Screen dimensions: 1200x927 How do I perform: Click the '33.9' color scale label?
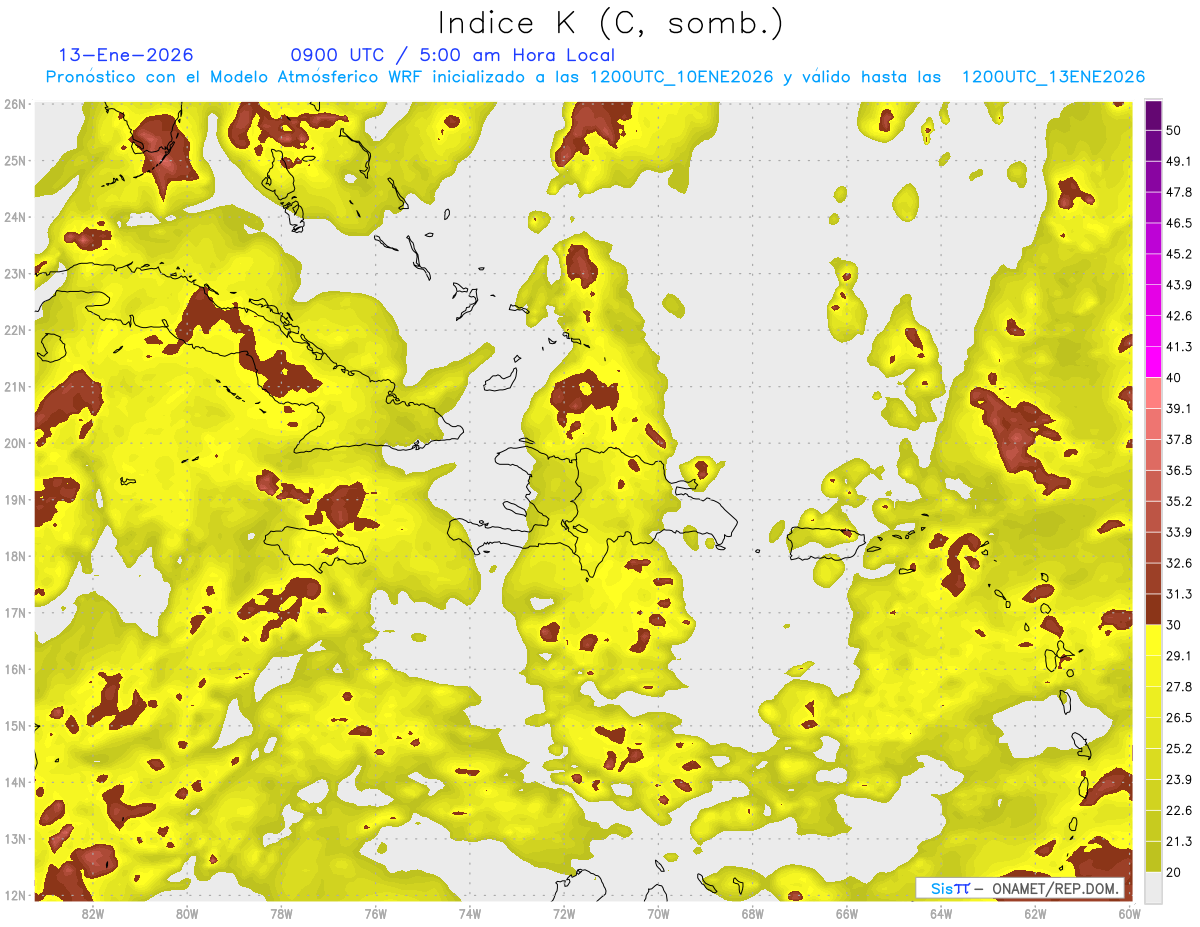click(1178, 531)
